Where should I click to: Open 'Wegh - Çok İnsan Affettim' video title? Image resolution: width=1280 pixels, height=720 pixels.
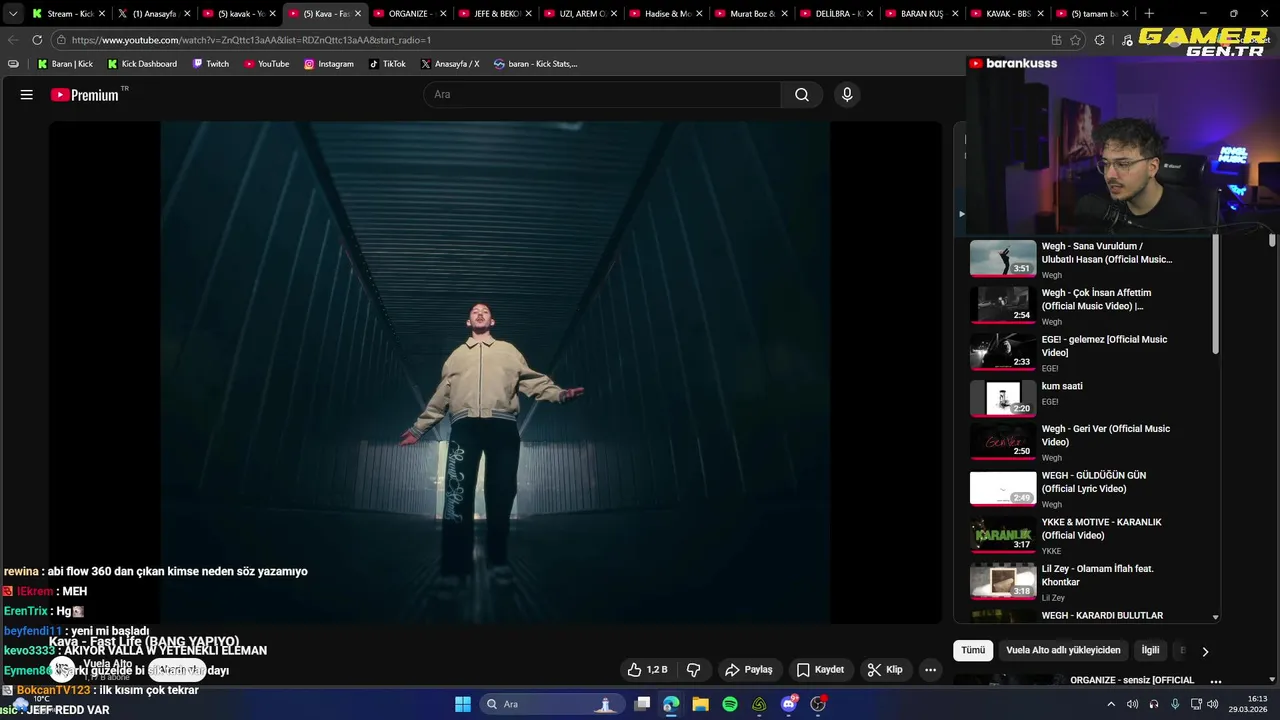click(x=1097, y=299)
